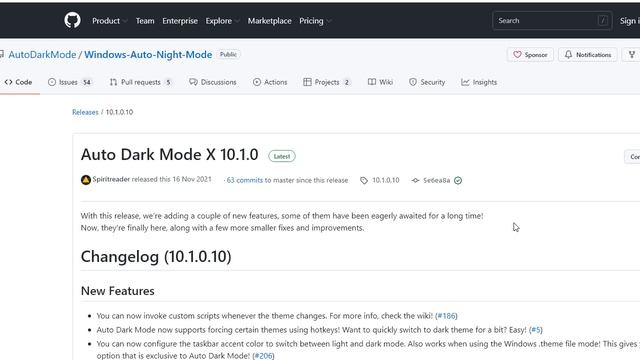Click the Issues count badge 54
Screen dimensions: 640x360
[x=87, y=82]
